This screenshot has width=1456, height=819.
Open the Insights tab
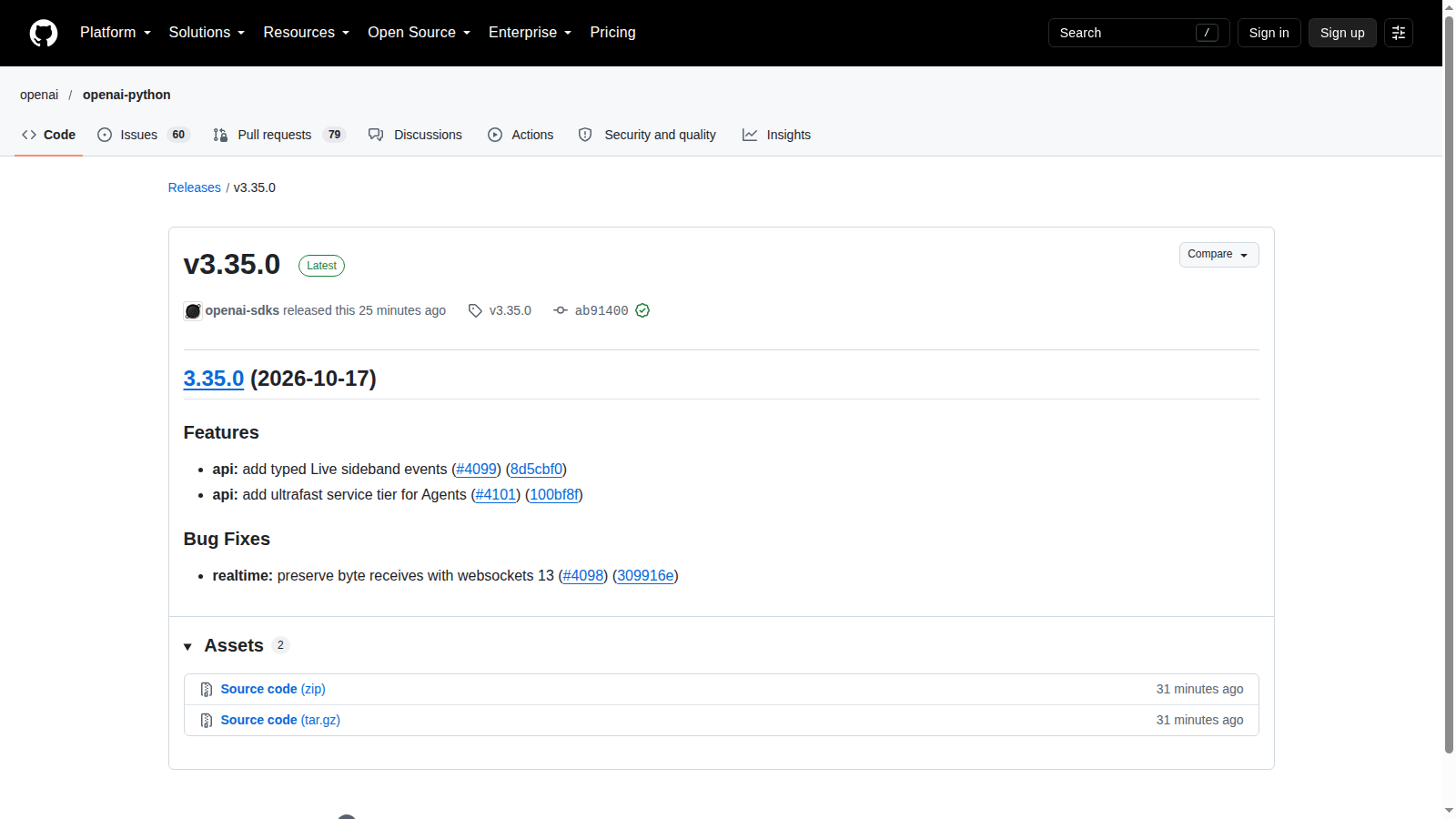[x=776, y=135]
